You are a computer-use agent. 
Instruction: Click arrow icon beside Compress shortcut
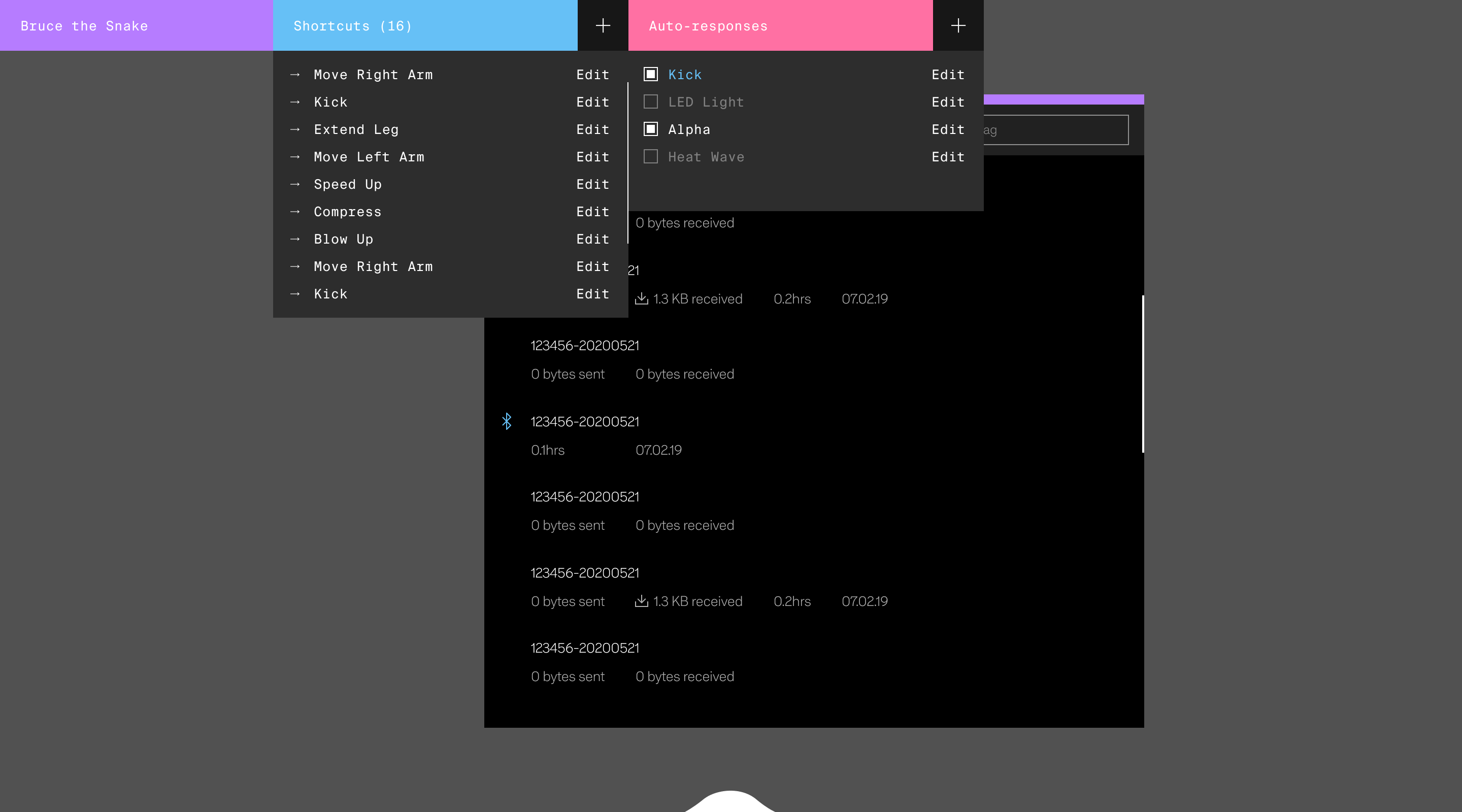tap(294, 212)
